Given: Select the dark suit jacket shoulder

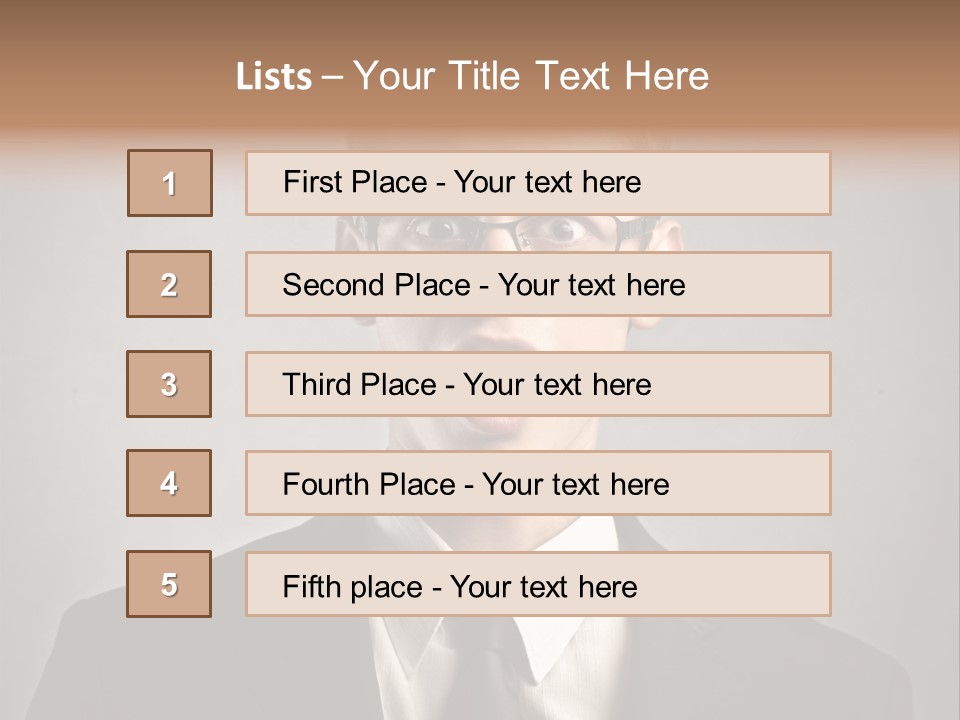Looking at the screenshot, I should coord(130,660).
